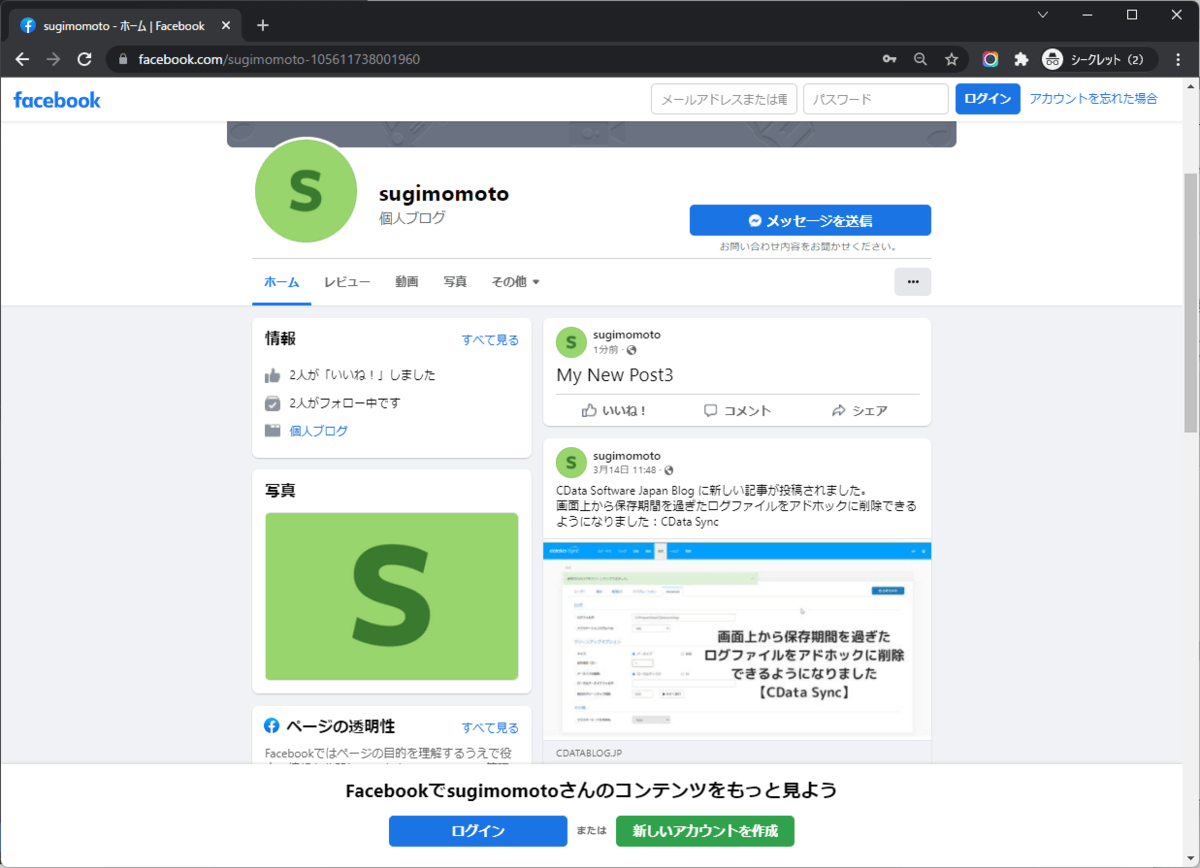Click the tab search chevron in title bar
This screenshot has width=1200, height=868.
[1042, 14]
